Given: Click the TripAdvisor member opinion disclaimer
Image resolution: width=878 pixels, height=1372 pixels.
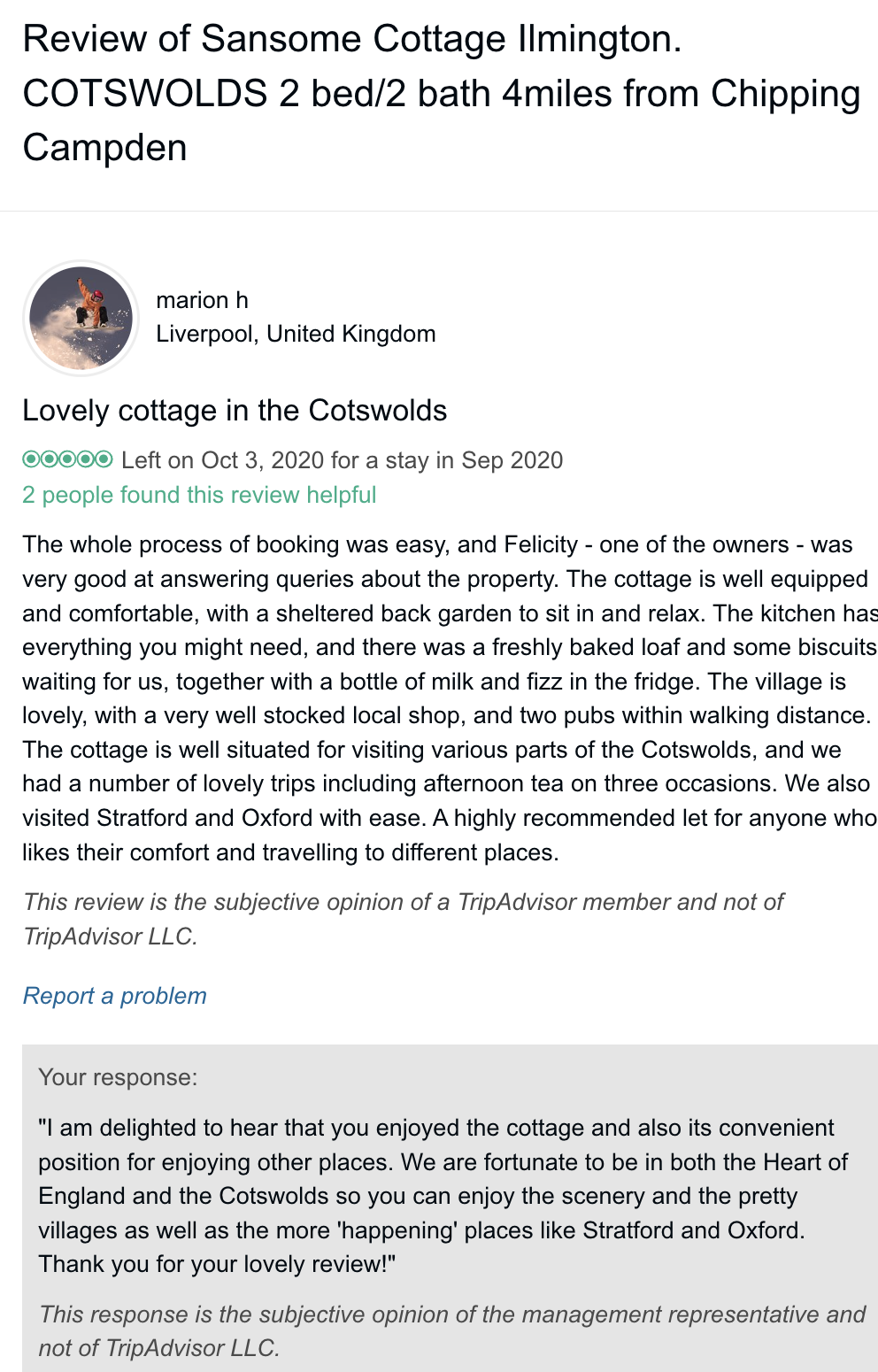Looking at the screenshot, I should pos(403,919).
